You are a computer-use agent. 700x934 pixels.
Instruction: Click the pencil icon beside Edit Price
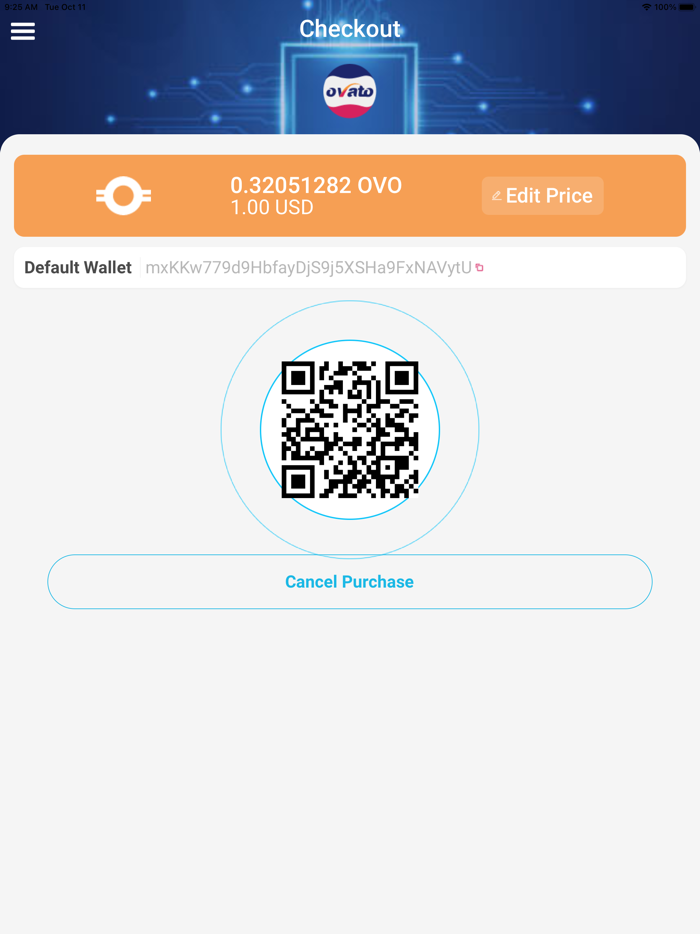496,195
